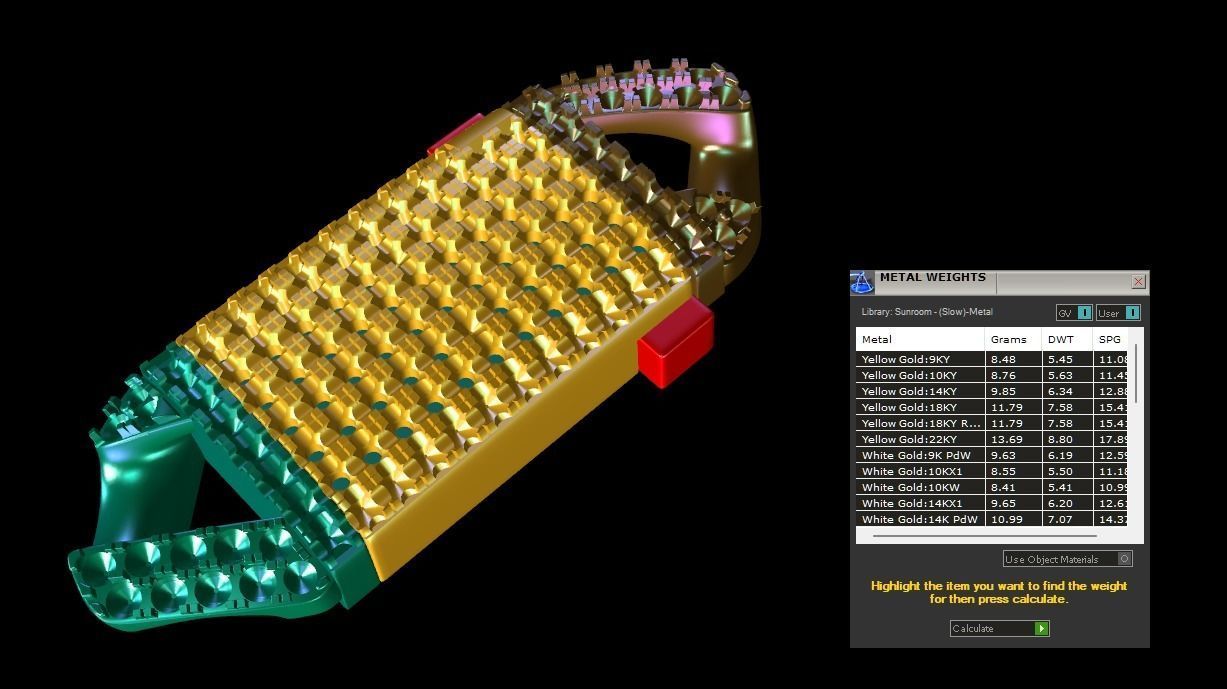
Task: Close the Metal Weights panel
Action: click(1138, 282)
